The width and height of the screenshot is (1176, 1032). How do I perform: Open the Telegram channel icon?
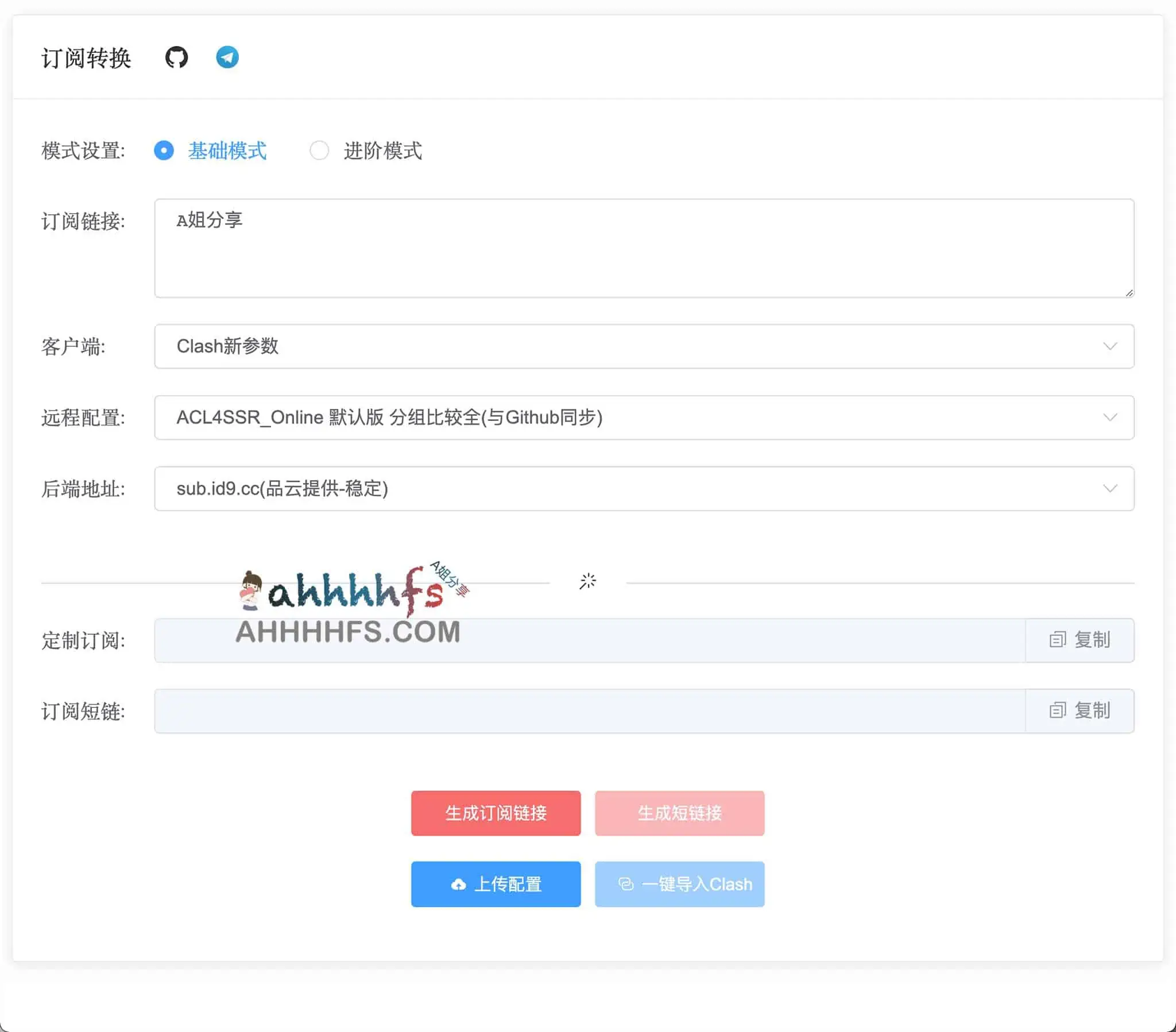pyautogui.click(x=228, y=57)
